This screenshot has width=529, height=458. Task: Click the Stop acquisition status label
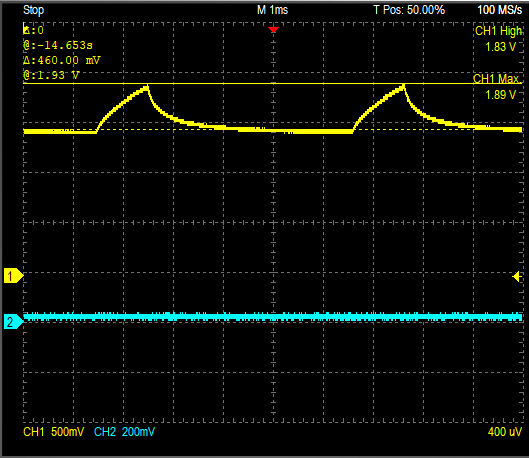click(x=33, y=10)
